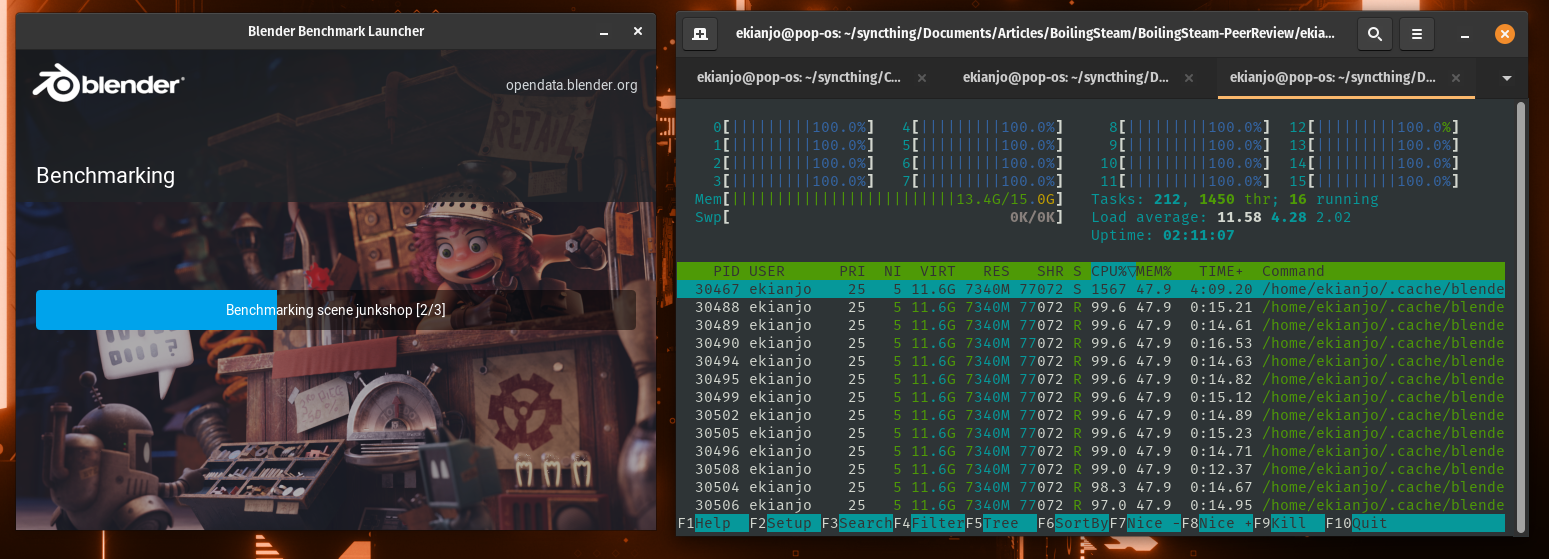The image size is (1549, 559).
Task: Minimize the Blender Benchmark Launcher window
Action: (604, 32)
